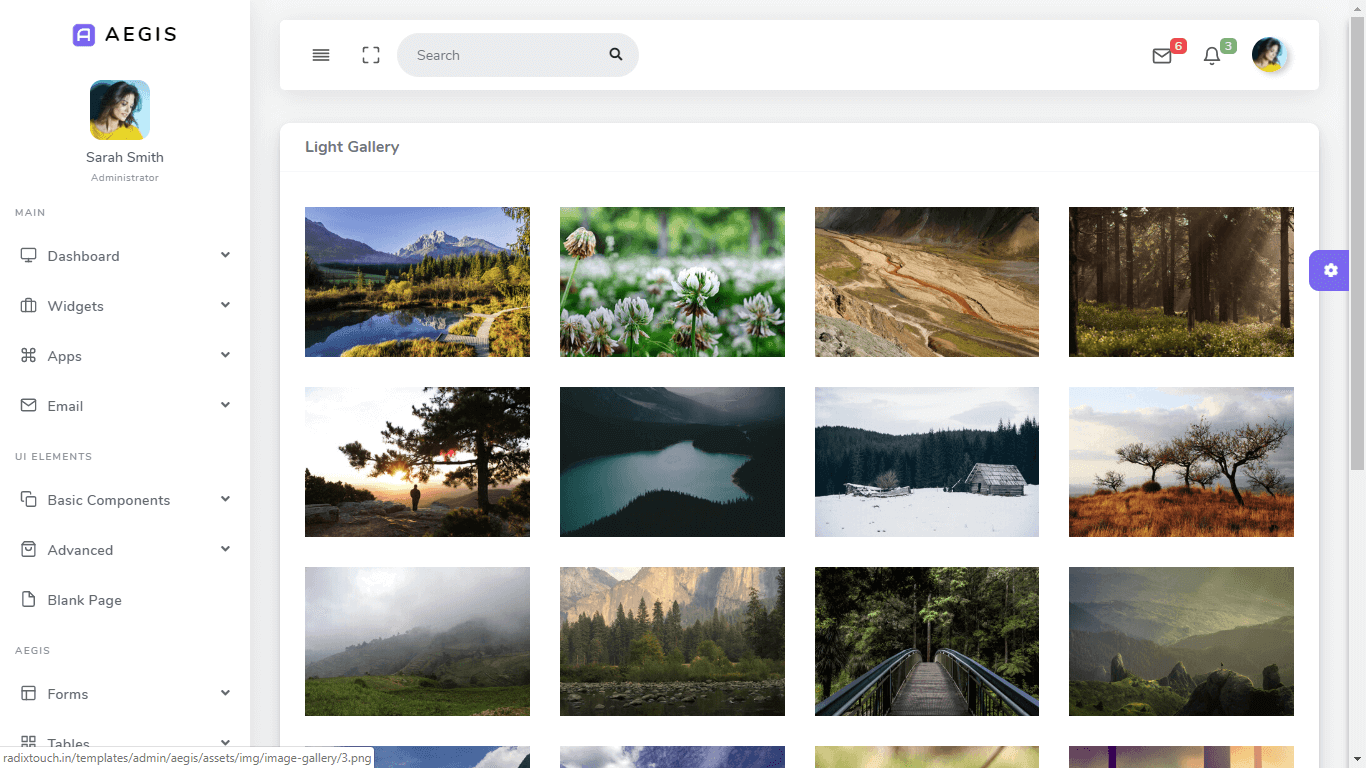Click Sarah Smith's sidebar profile picture
The image size is (1366, 768).
(x=120, y=110)
